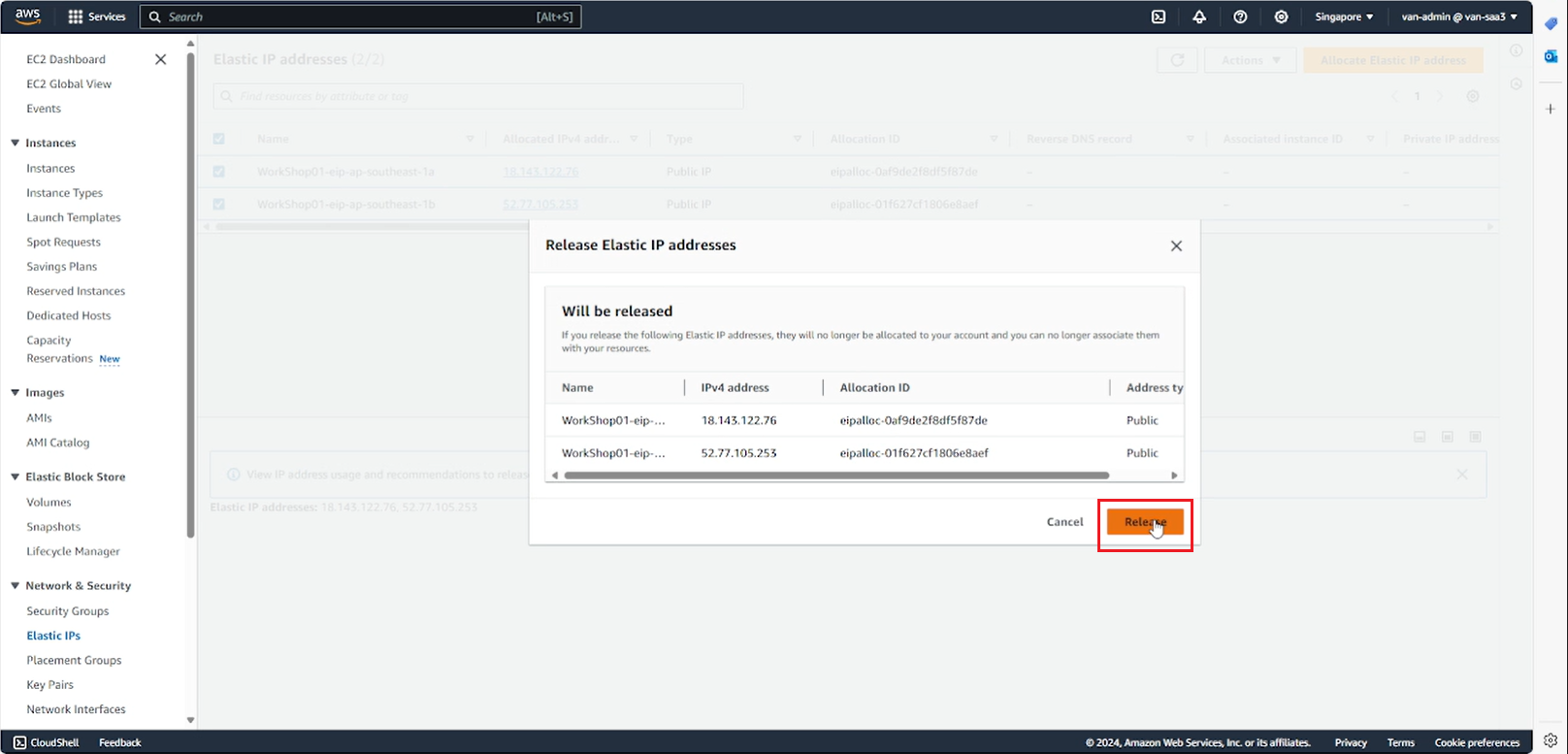Open CloudShell from the top bar icon
The width and height of the screenshot is (1568, 754).
(x=1158, y=16)
